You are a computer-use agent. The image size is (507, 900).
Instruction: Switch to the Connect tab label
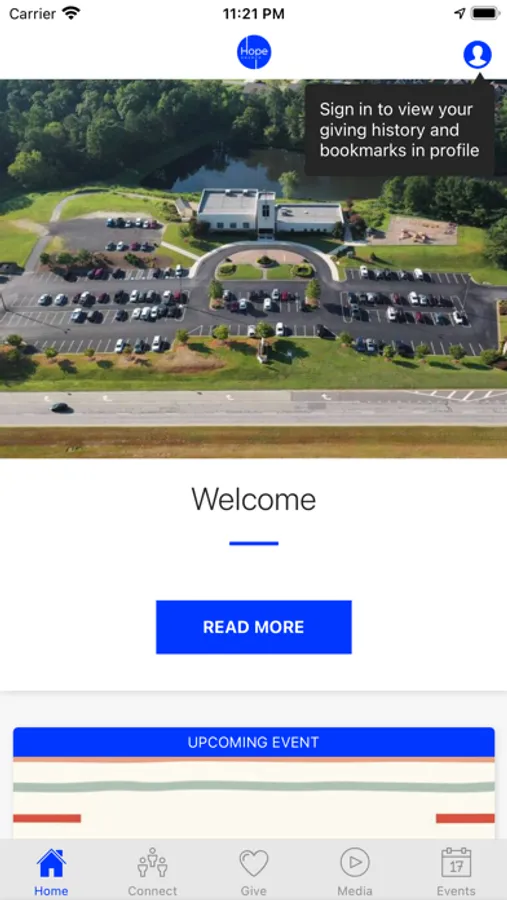[x=152, y=891]
